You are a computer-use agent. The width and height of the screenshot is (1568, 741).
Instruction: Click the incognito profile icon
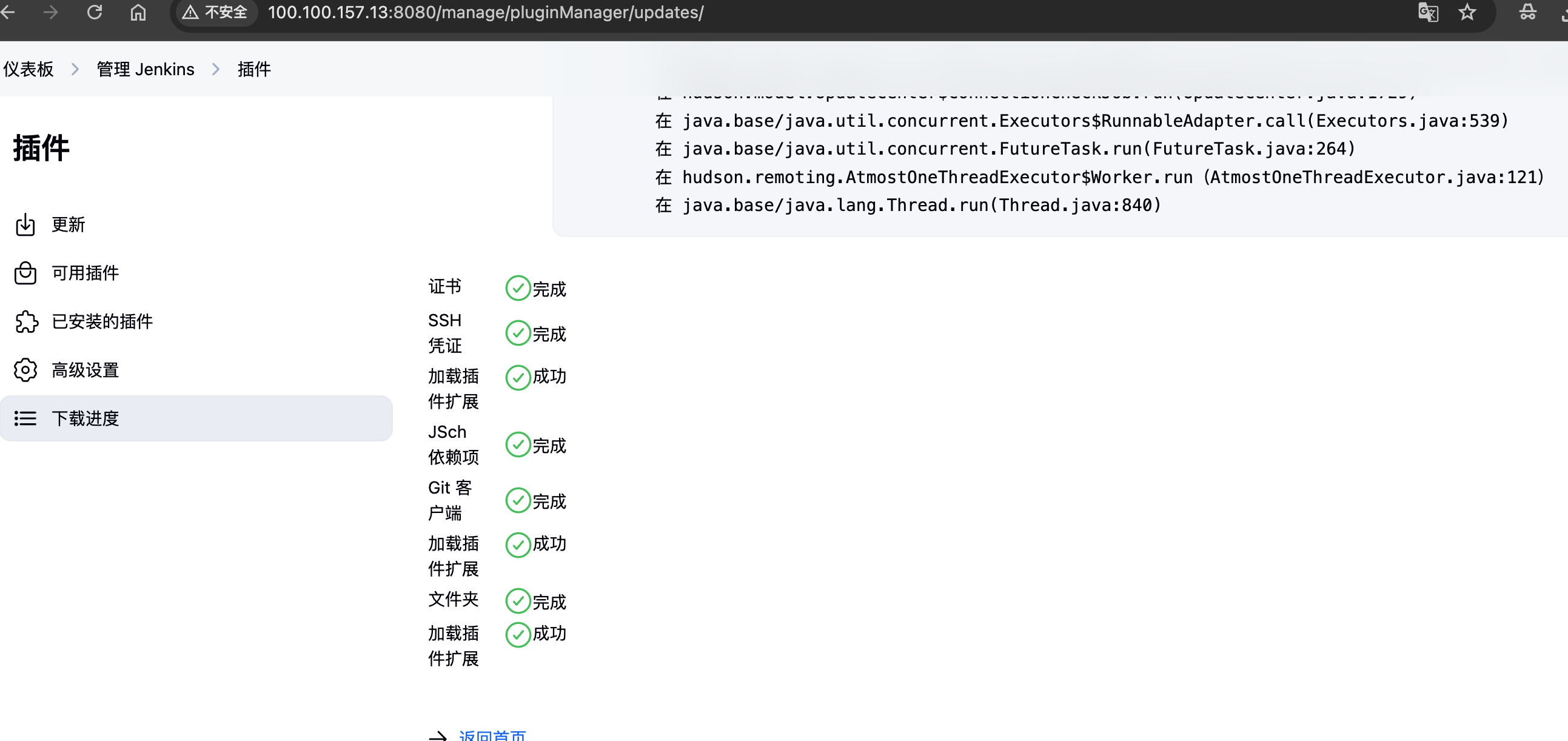click(x=1527, y=12)
